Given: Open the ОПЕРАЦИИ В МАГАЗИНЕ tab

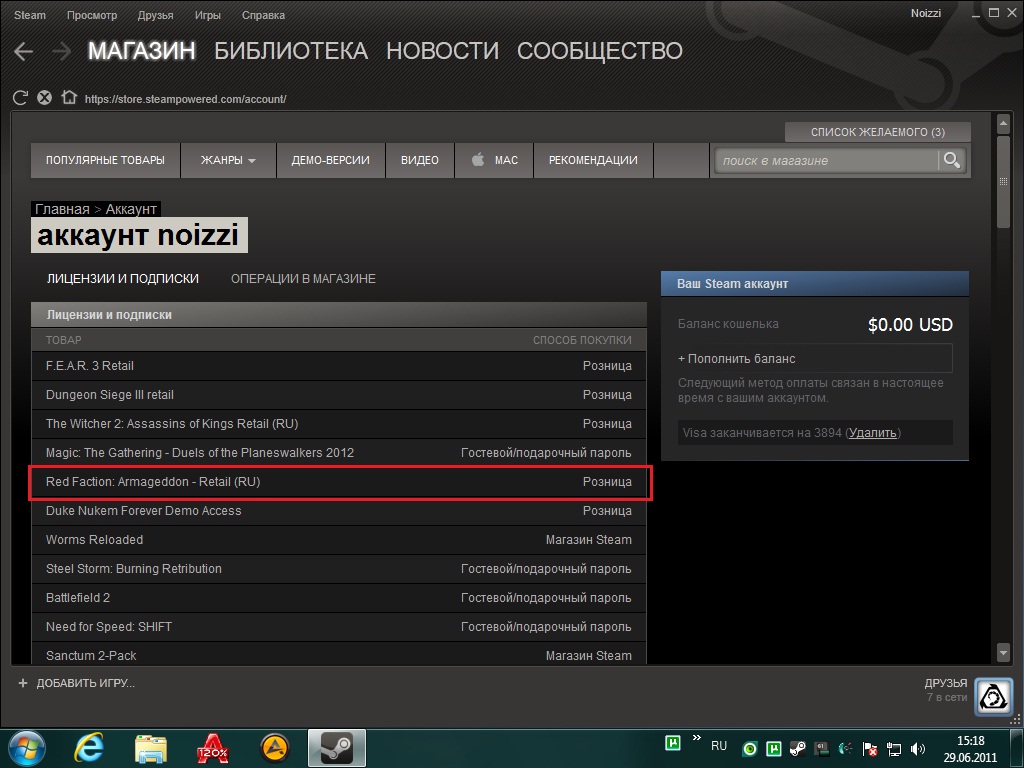Looking at the screenshot, I should pos(303,279).
